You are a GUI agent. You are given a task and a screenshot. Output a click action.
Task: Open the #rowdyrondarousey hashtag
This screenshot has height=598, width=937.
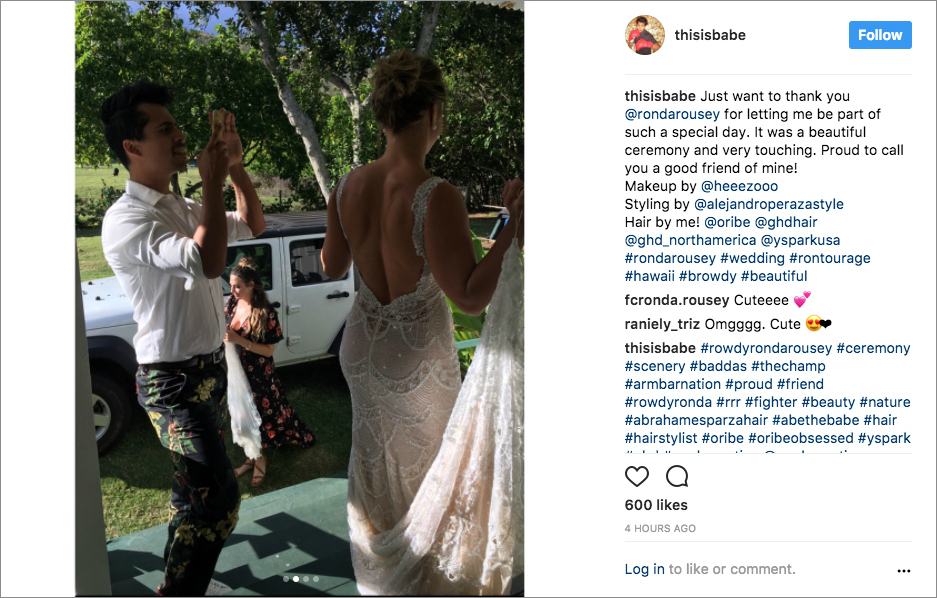pyautogui.click(x=766, y=348)
